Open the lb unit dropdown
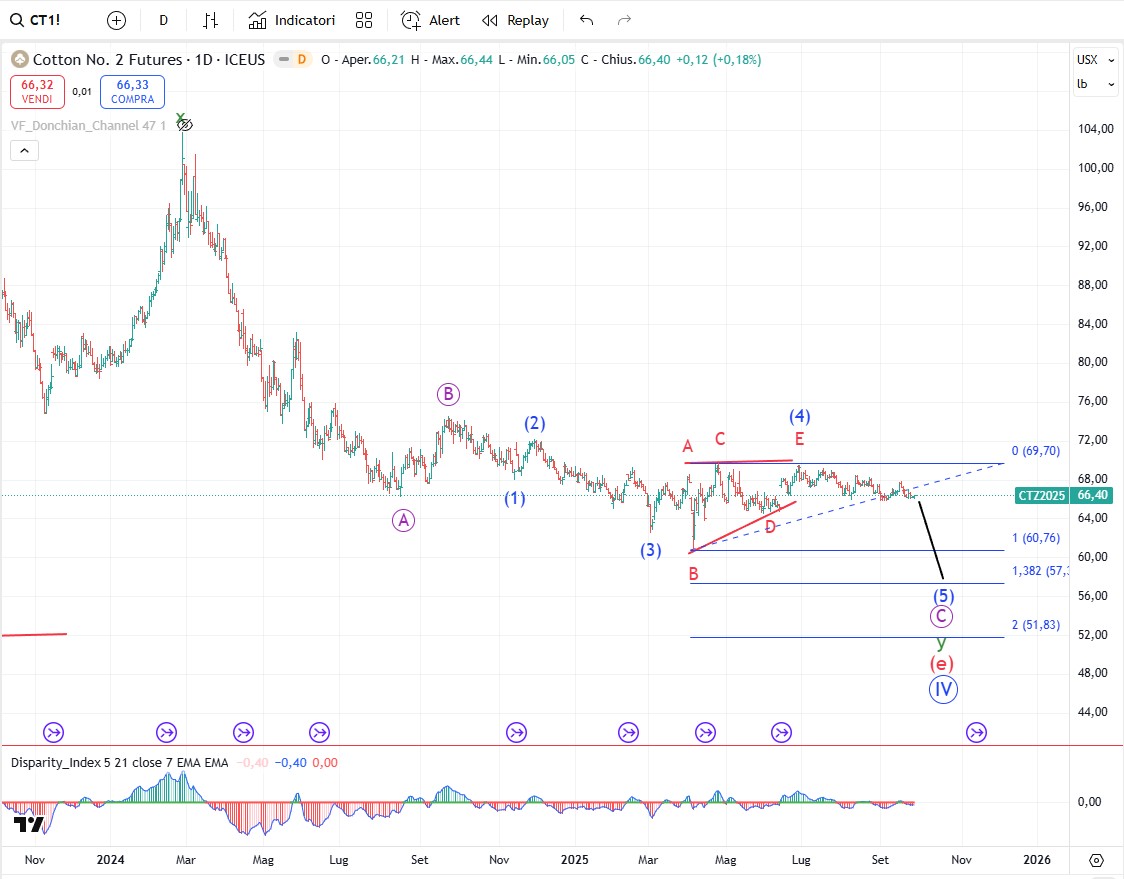Image resolution: width=1124 pixels, height=879 pixels. [x=1095, y=85]
